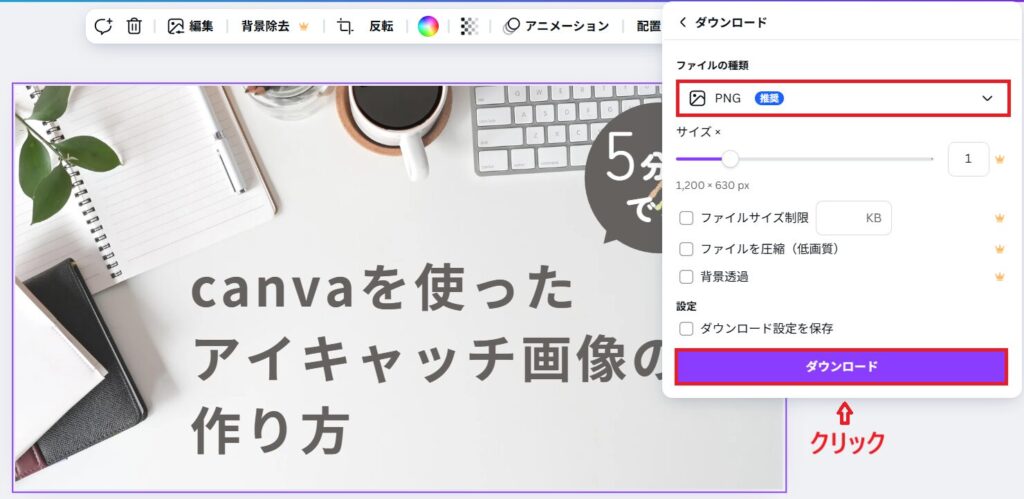Open the 配置 position menu
Screen dimensions: 1024x499
[648, 26]
